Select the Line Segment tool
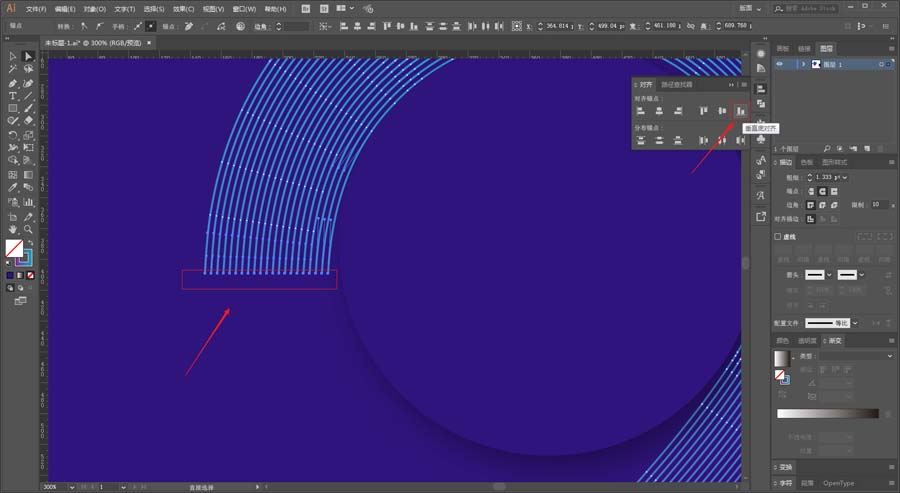The width and height of the screenshot is (900, 493). coord(28,96)
